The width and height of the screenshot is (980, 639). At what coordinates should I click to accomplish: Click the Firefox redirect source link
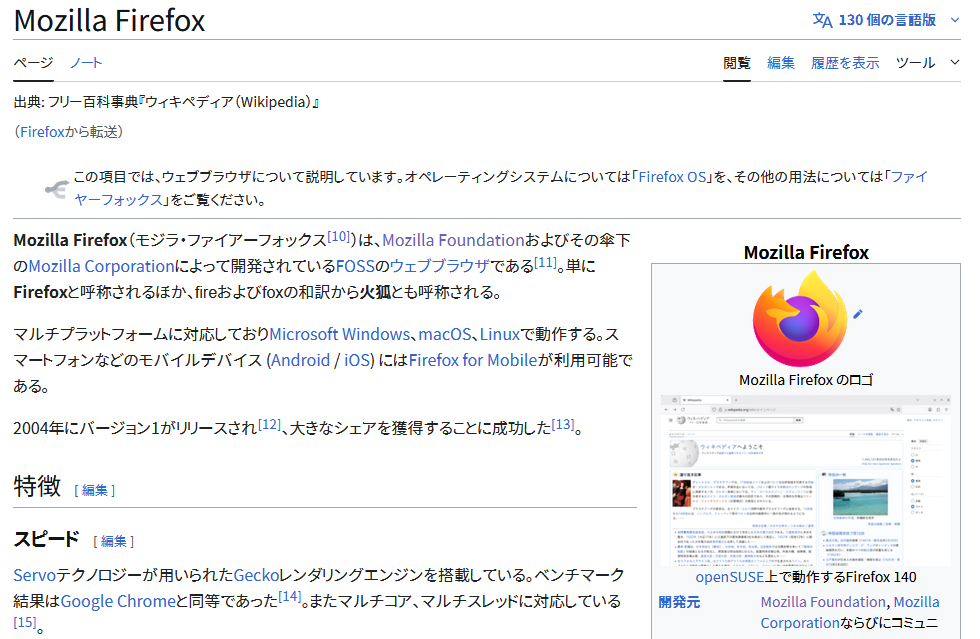click(42, 132)
